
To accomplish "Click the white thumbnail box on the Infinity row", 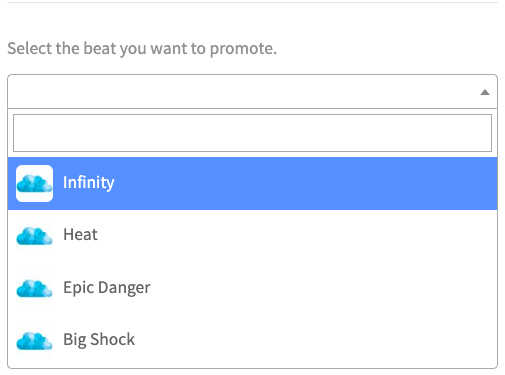I will click(34, 183).
